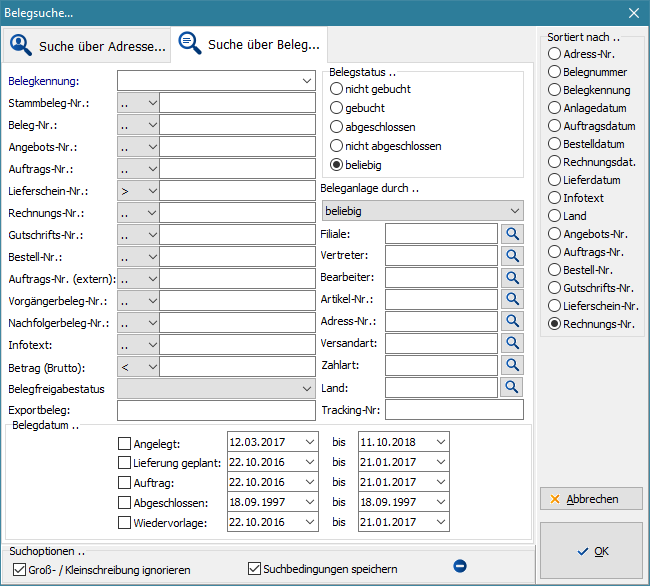Enable the Auftrag date checkbox
This screenshot has width=650, height=586.
click(124, 482)
